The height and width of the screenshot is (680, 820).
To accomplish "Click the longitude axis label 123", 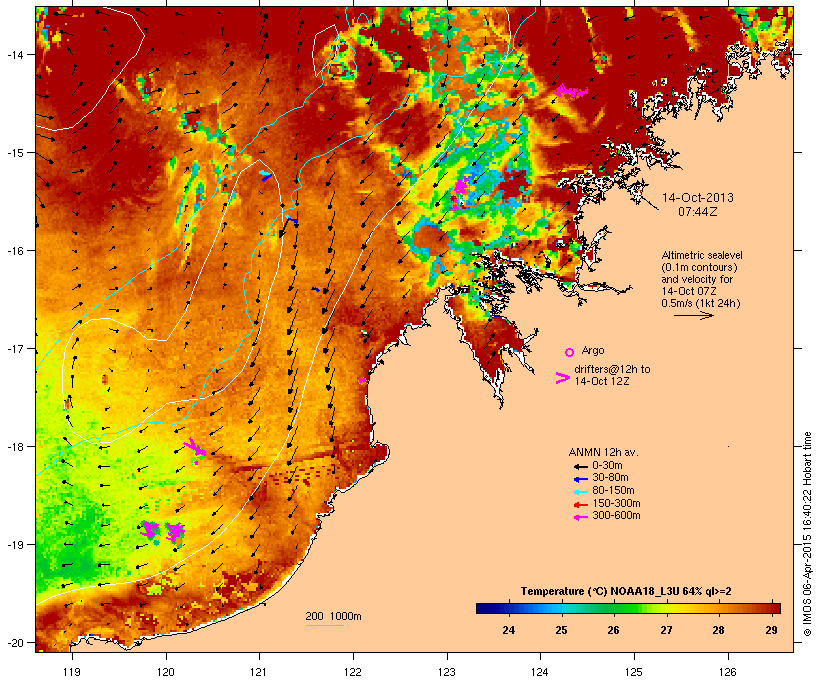I will click(447, 672).
